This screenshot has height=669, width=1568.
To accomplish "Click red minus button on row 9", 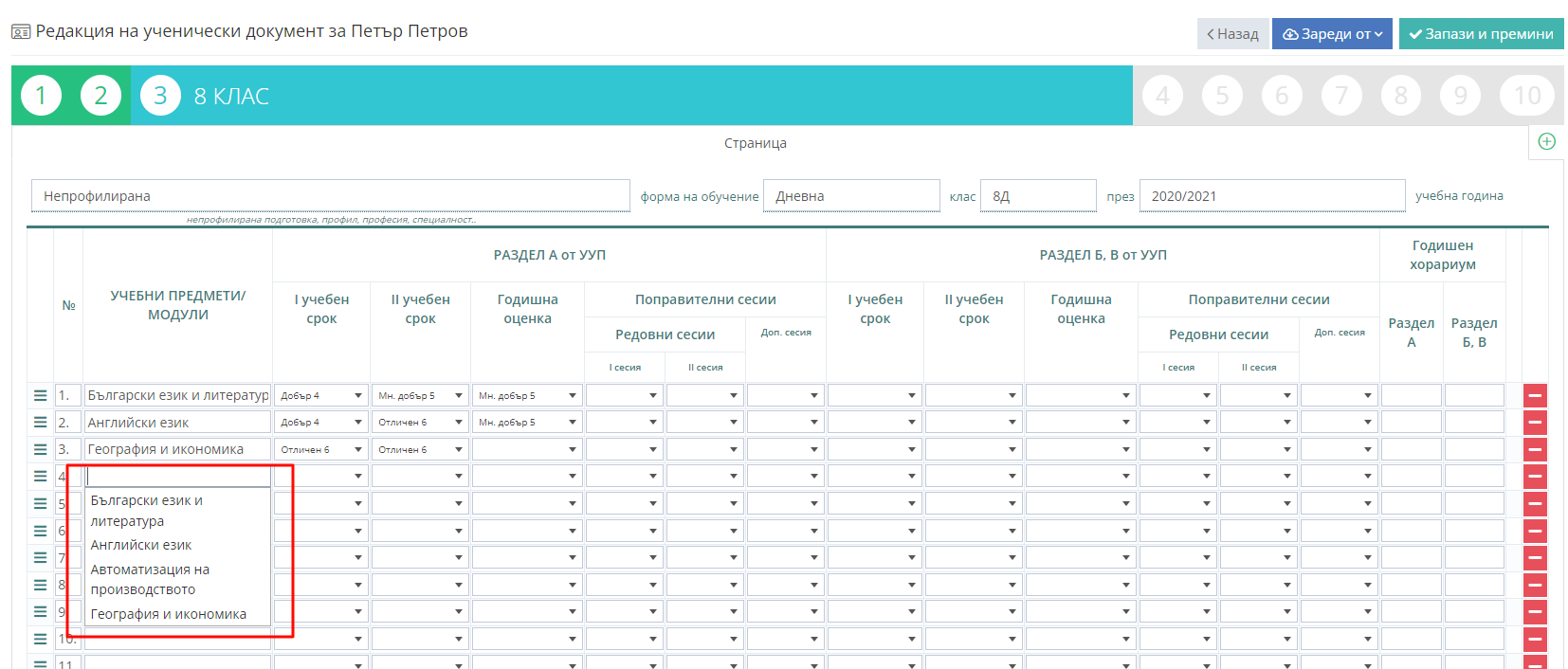I will pyautogui.click(x=1535, y=612).
